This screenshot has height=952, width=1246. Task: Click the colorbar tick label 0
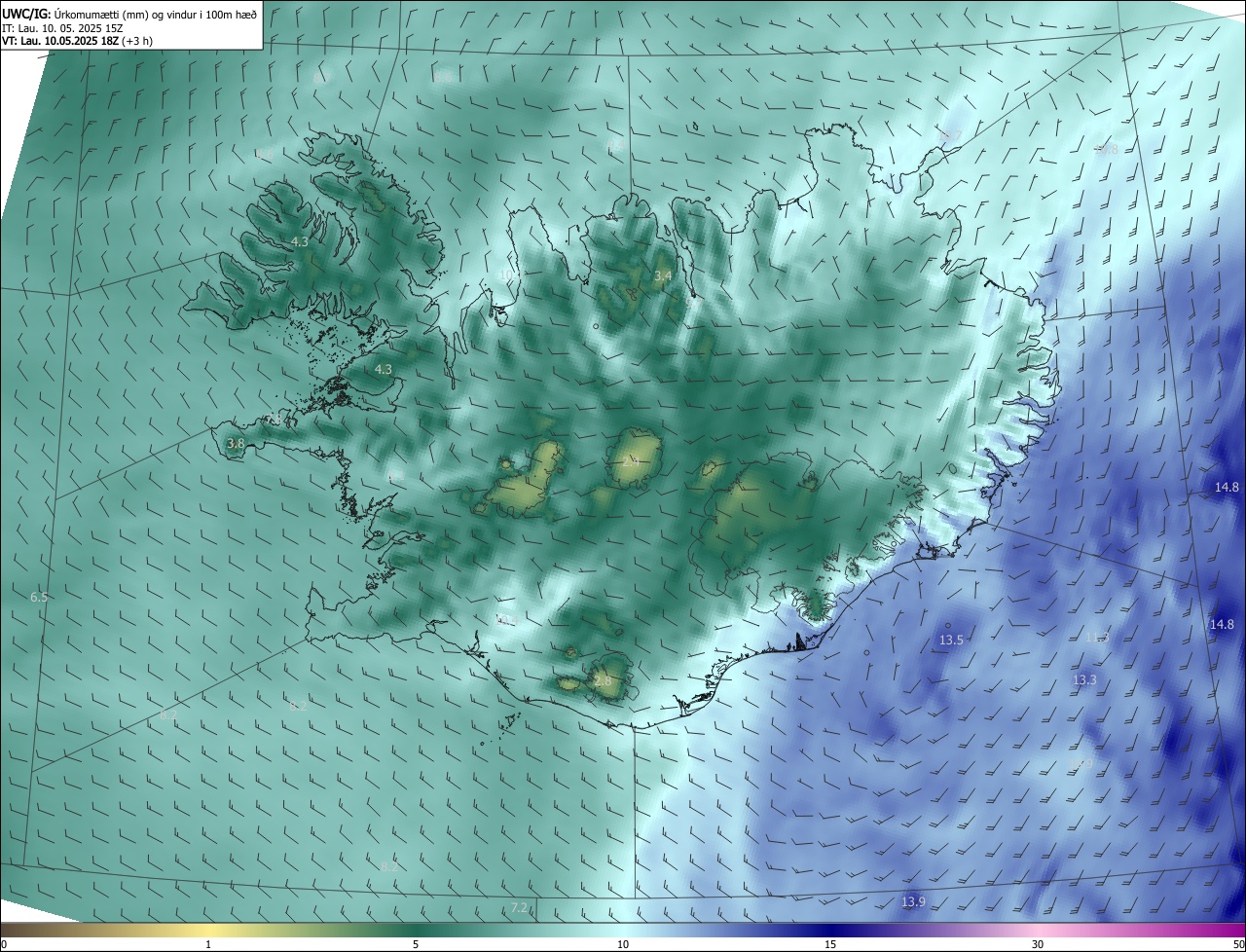4,944
